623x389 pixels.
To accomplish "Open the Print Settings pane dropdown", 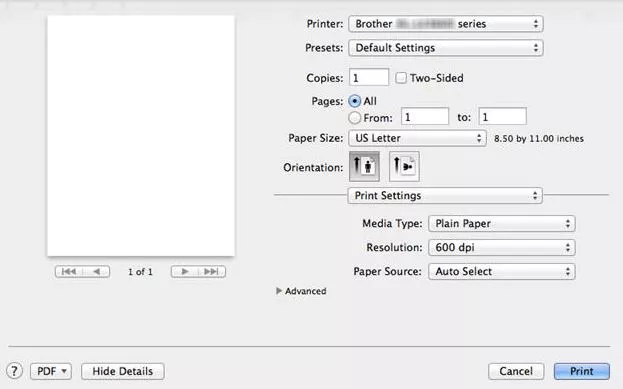I will point(445,195).
